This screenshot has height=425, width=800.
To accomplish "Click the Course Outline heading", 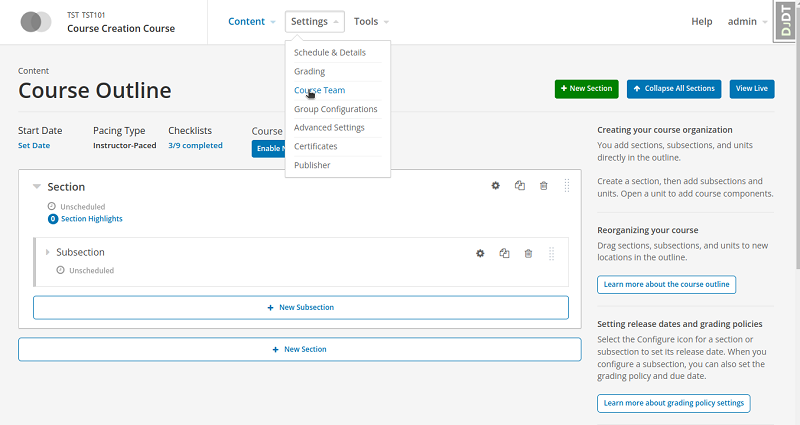I will pos(95,90).
